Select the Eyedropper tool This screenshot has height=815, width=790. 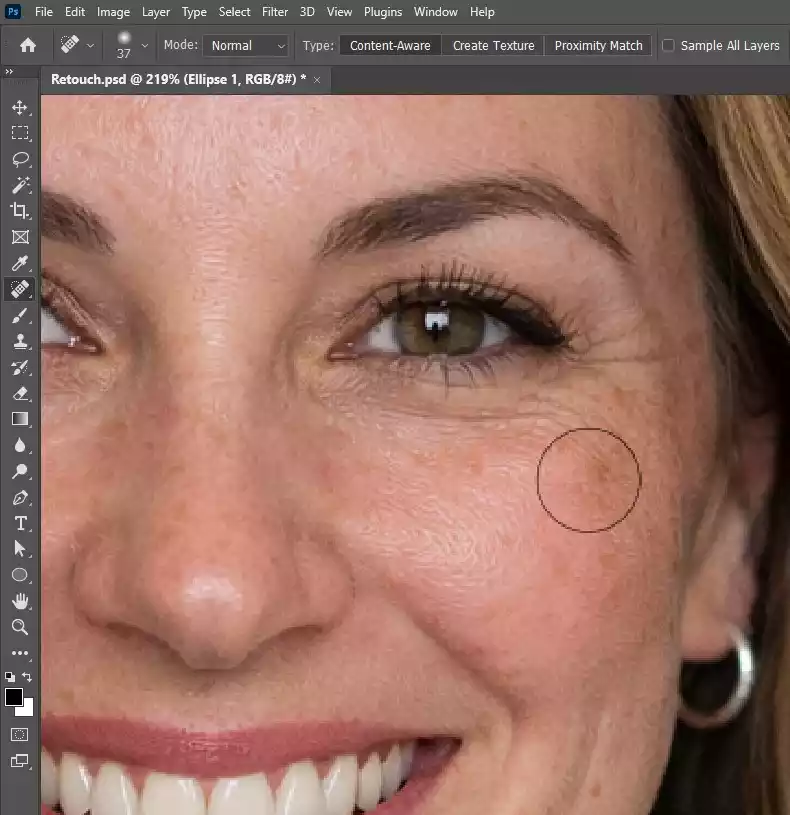20,263
